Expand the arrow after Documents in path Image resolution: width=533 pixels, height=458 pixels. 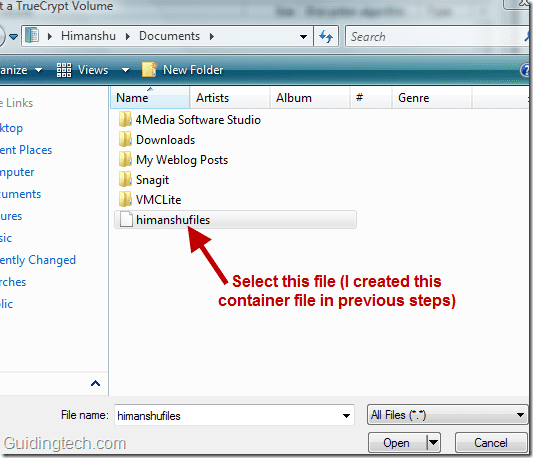click(212, 36)
